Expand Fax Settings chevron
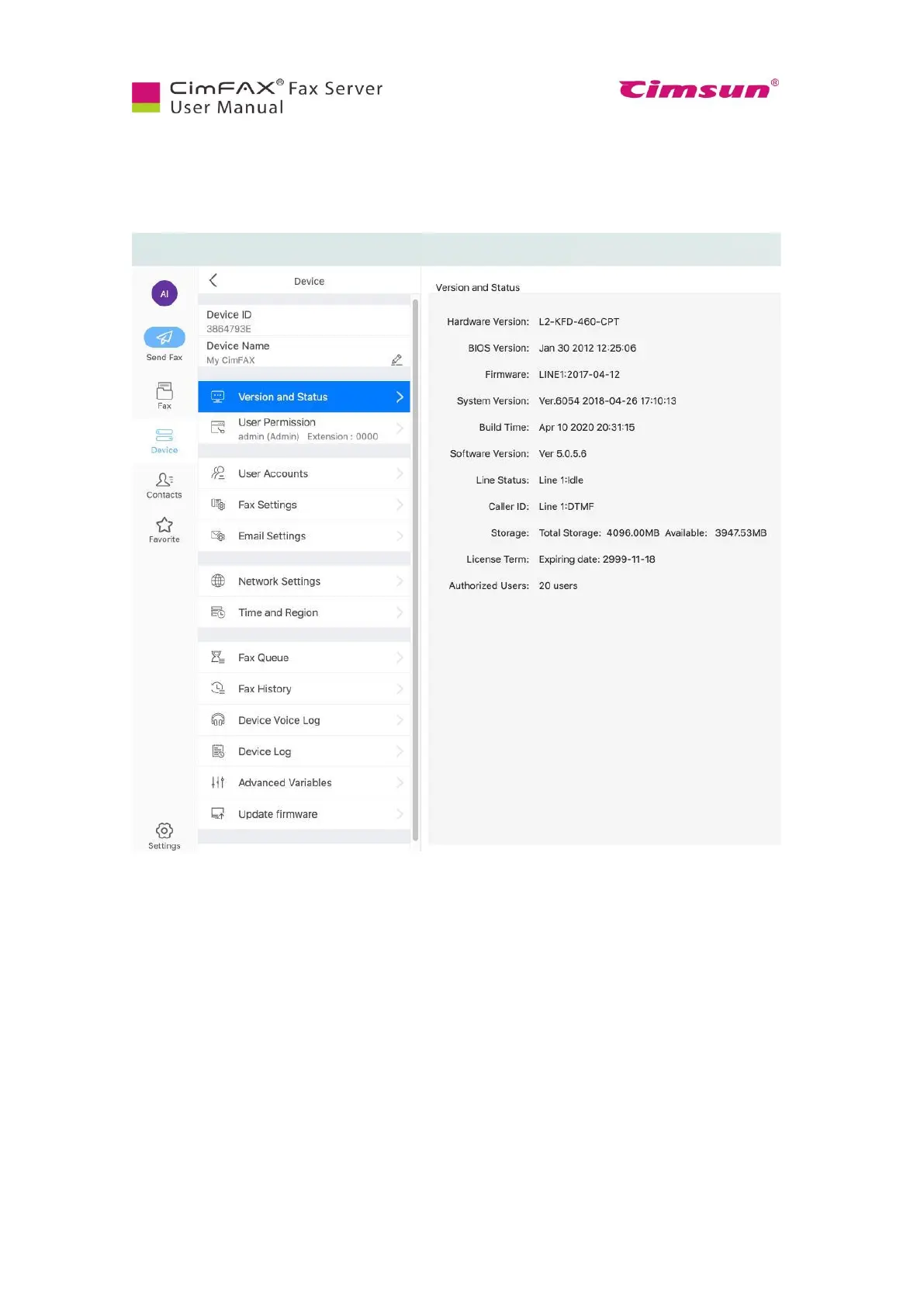The height and width of the screenshot is (1307, 924). click(400, 504)
